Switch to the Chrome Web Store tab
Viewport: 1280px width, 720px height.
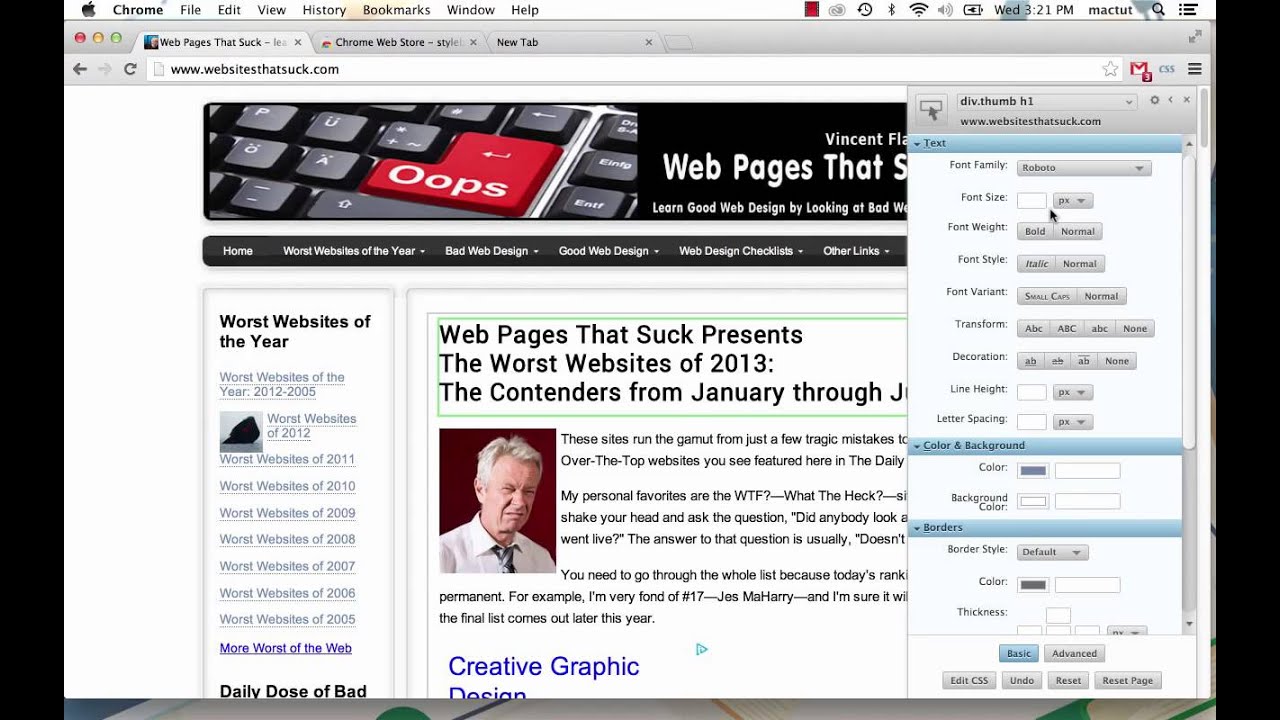point(398,42)
